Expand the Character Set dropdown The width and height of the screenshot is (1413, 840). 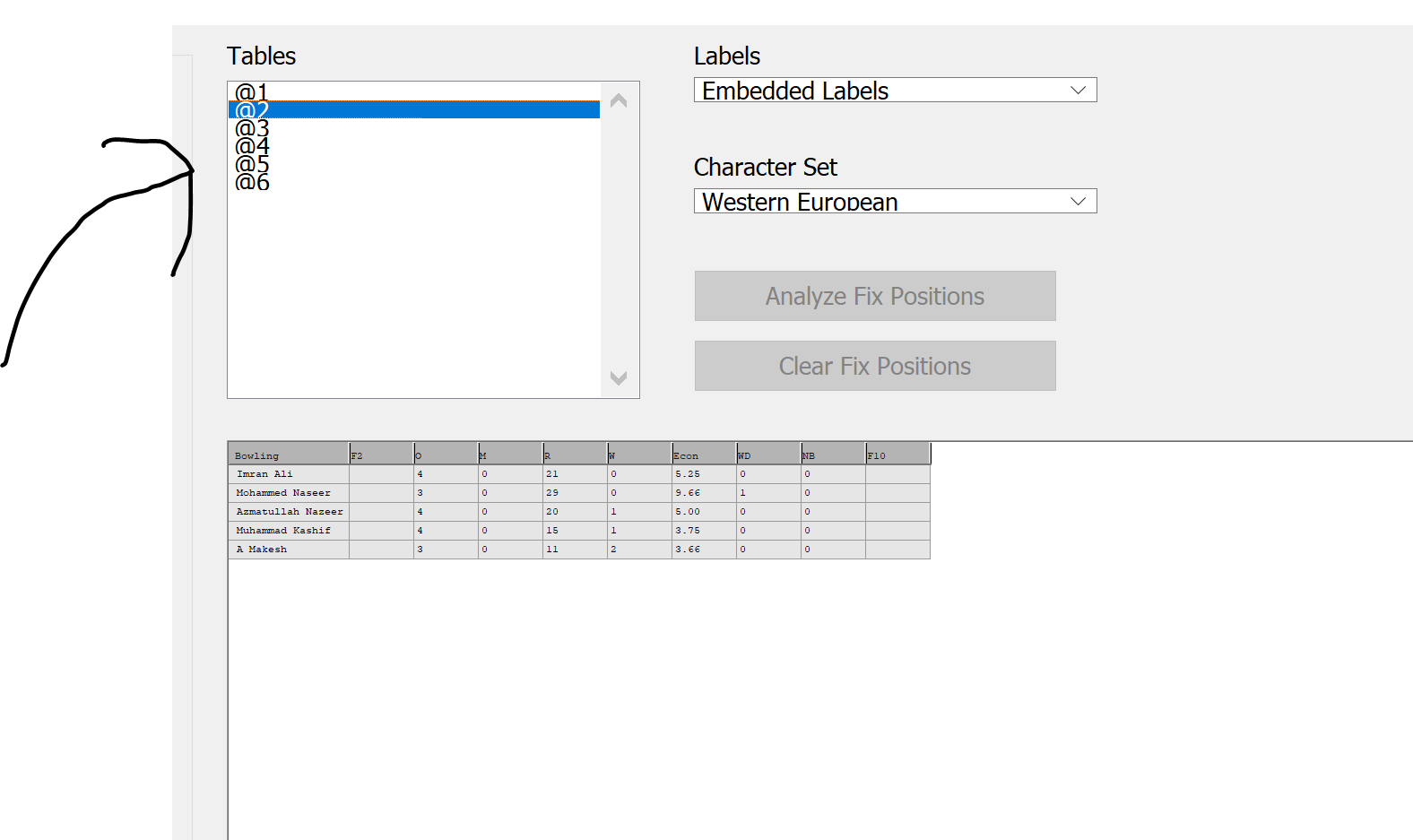click(x=895, y=202)
